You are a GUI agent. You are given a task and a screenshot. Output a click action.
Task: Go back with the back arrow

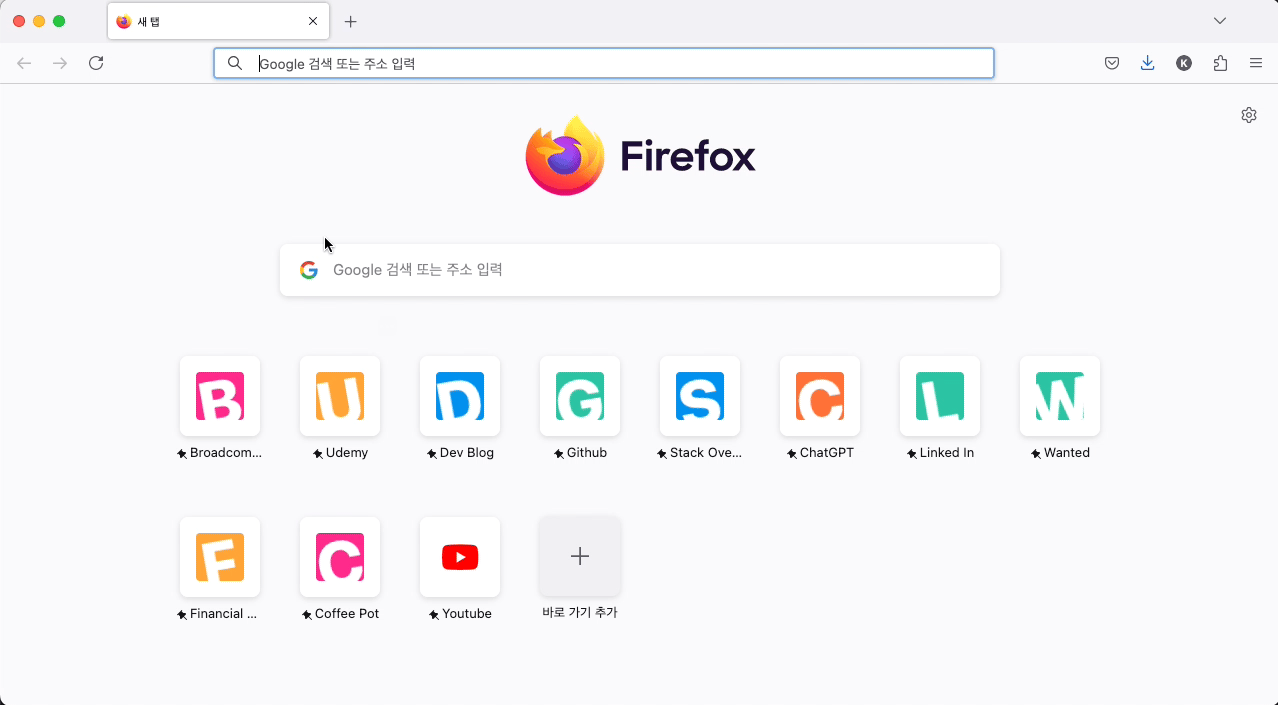pos(24,63)
